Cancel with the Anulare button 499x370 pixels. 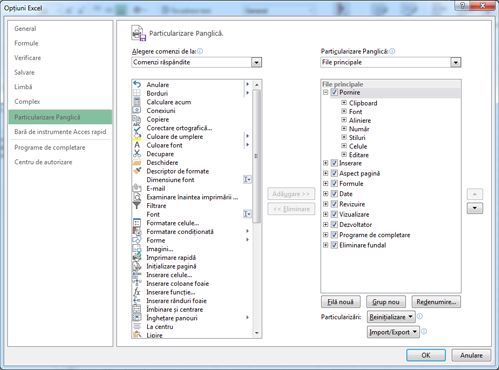tap(471, 355)
